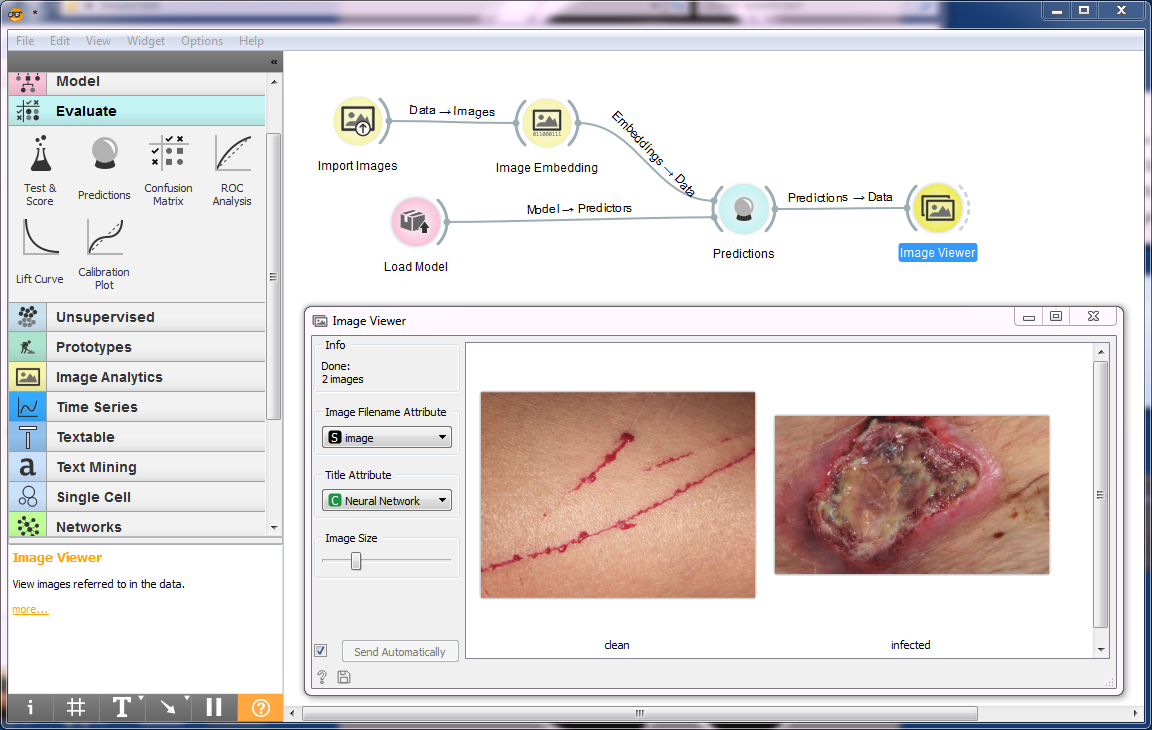Open the orange help icon in bottom toolbar
The height and width of the screenshot is (730, 1152).
point(261,708)
